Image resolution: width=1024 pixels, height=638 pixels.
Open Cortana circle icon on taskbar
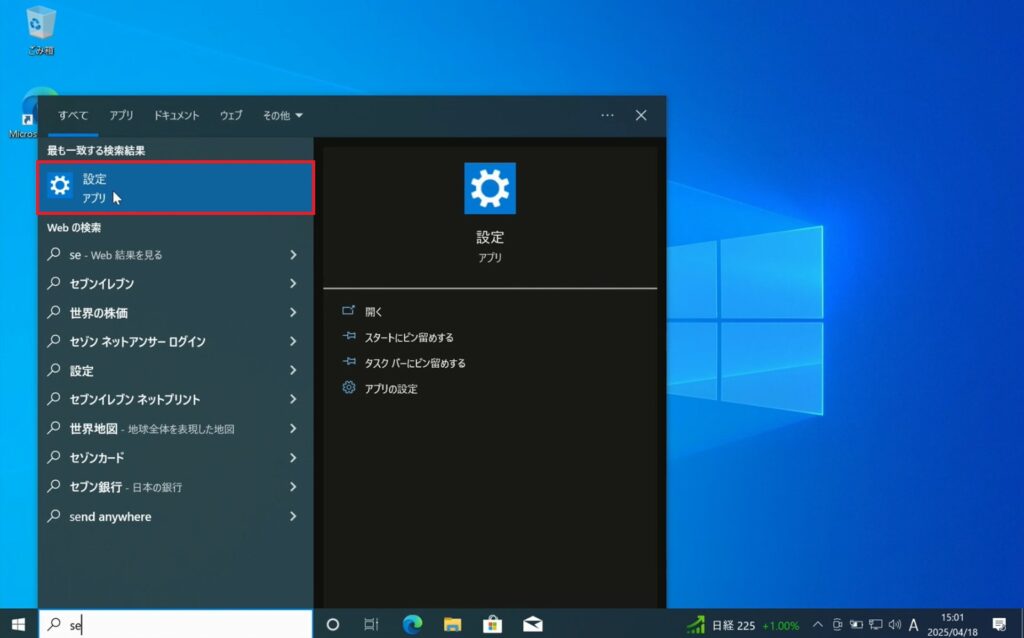333,624
